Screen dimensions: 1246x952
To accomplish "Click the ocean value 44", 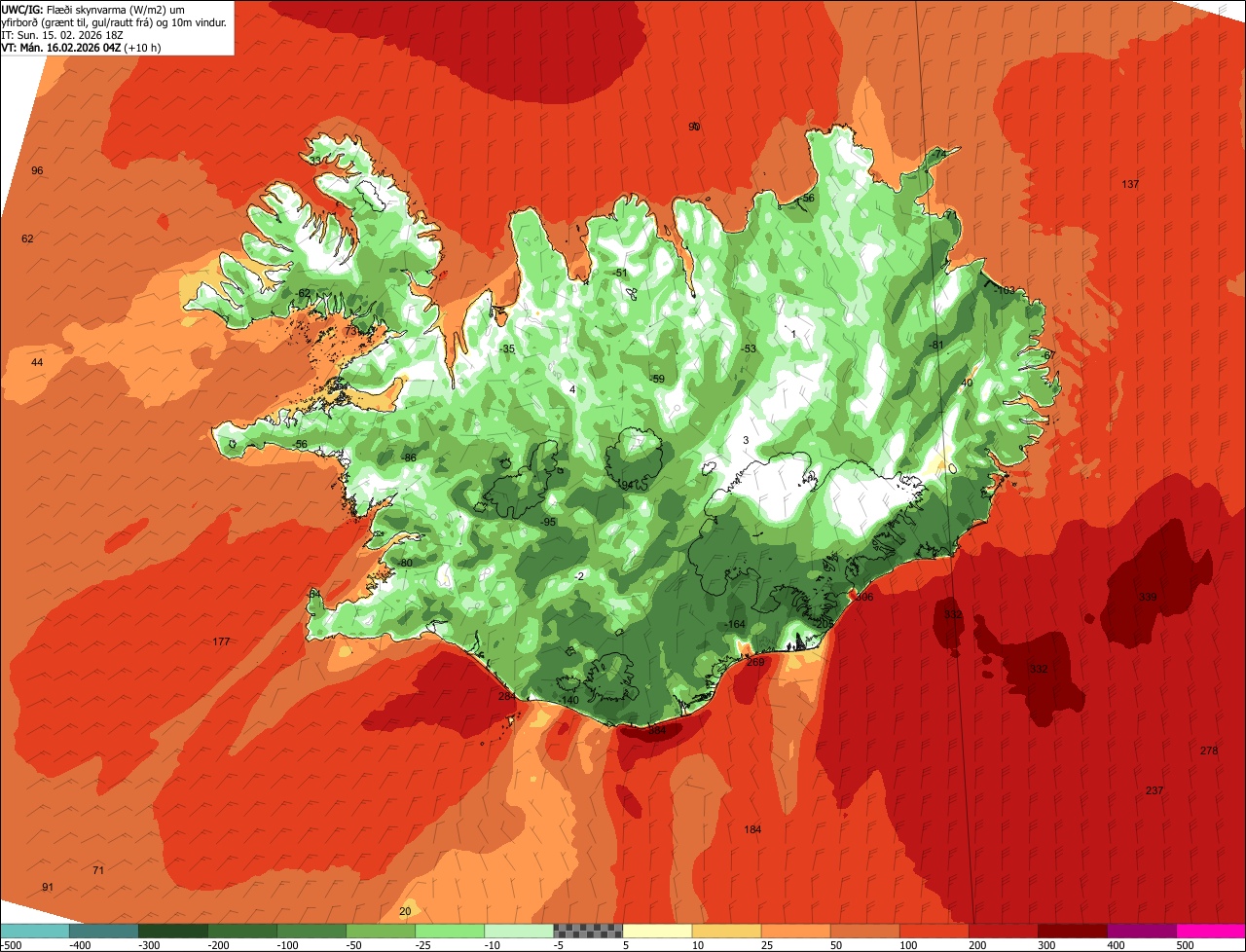I will (37, 362).
